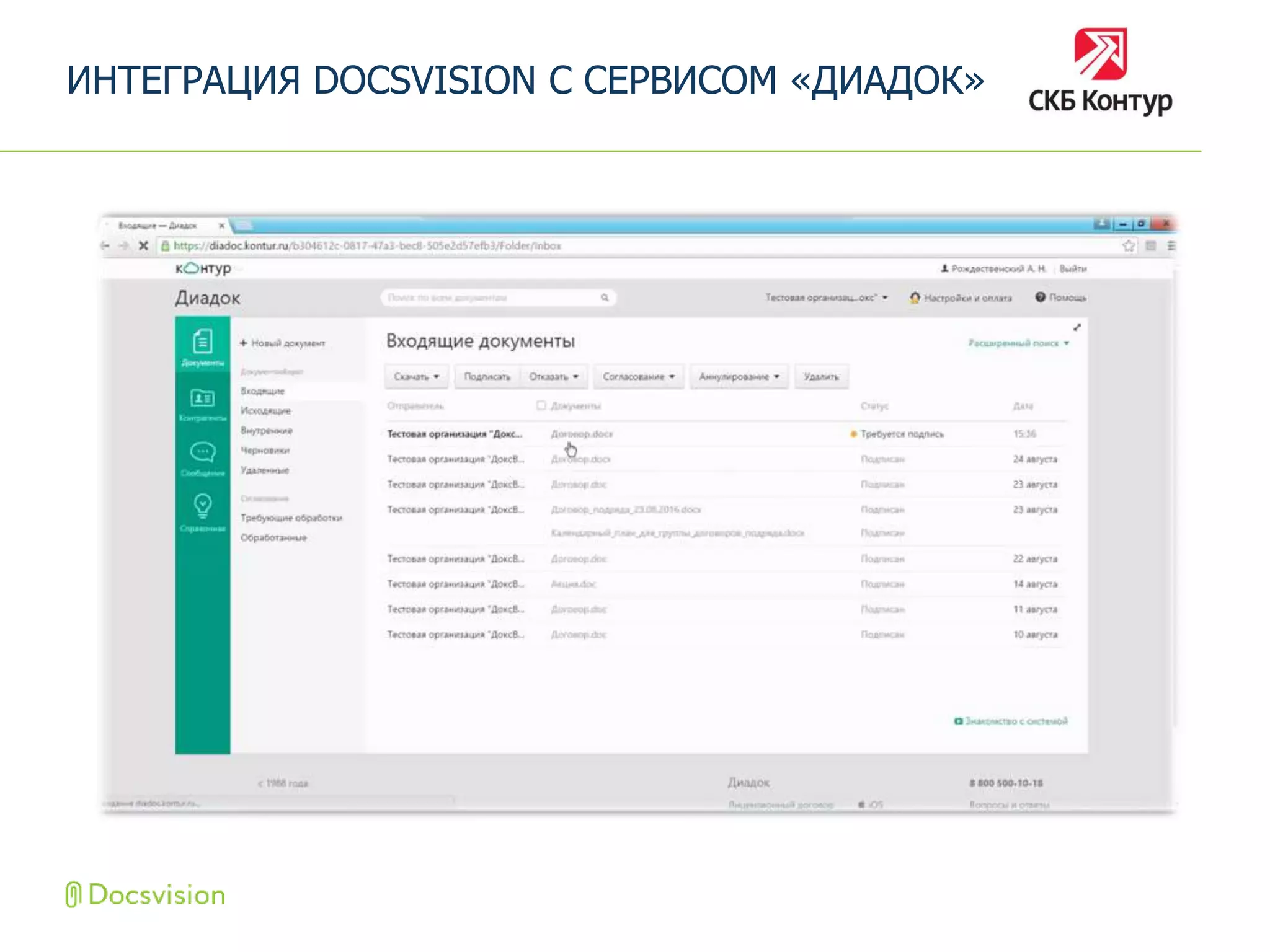The height and width of the screenshot is (952, 1270).
Task: Click the Вопросы и ответы footer link
Action: click(1010, 804)
